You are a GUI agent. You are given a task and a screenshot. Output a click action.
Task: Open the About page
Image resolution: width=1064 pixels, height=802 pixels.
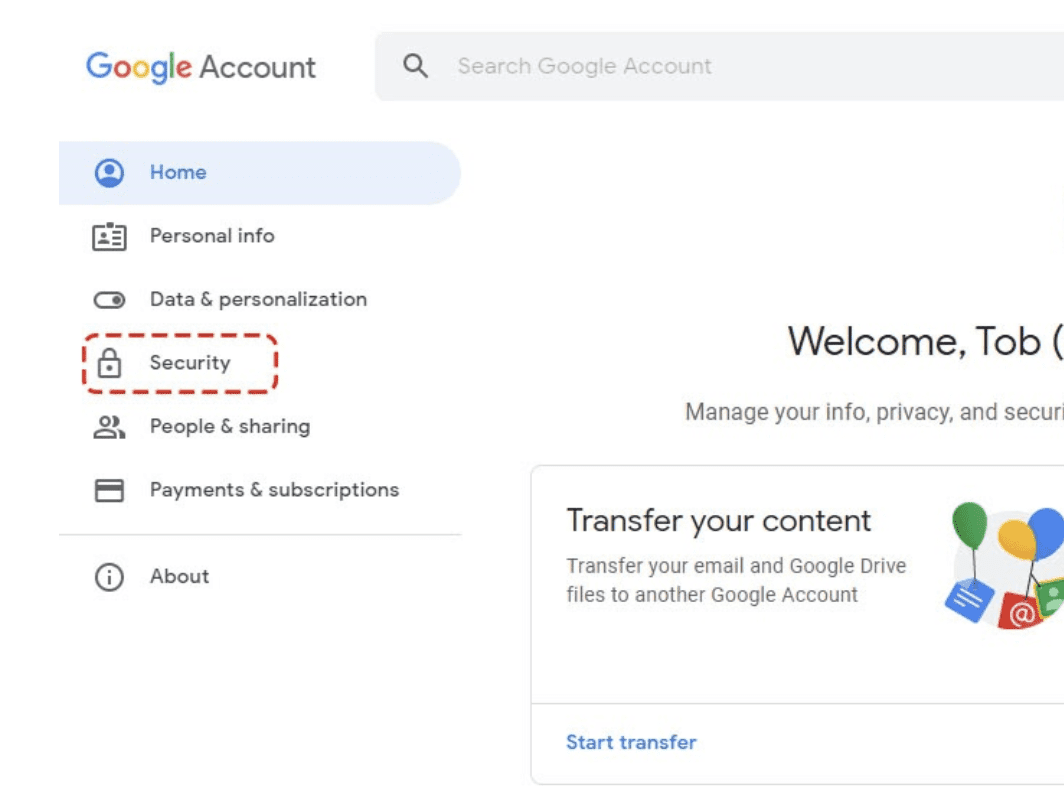pyautogui.click(x=180, y=577)
